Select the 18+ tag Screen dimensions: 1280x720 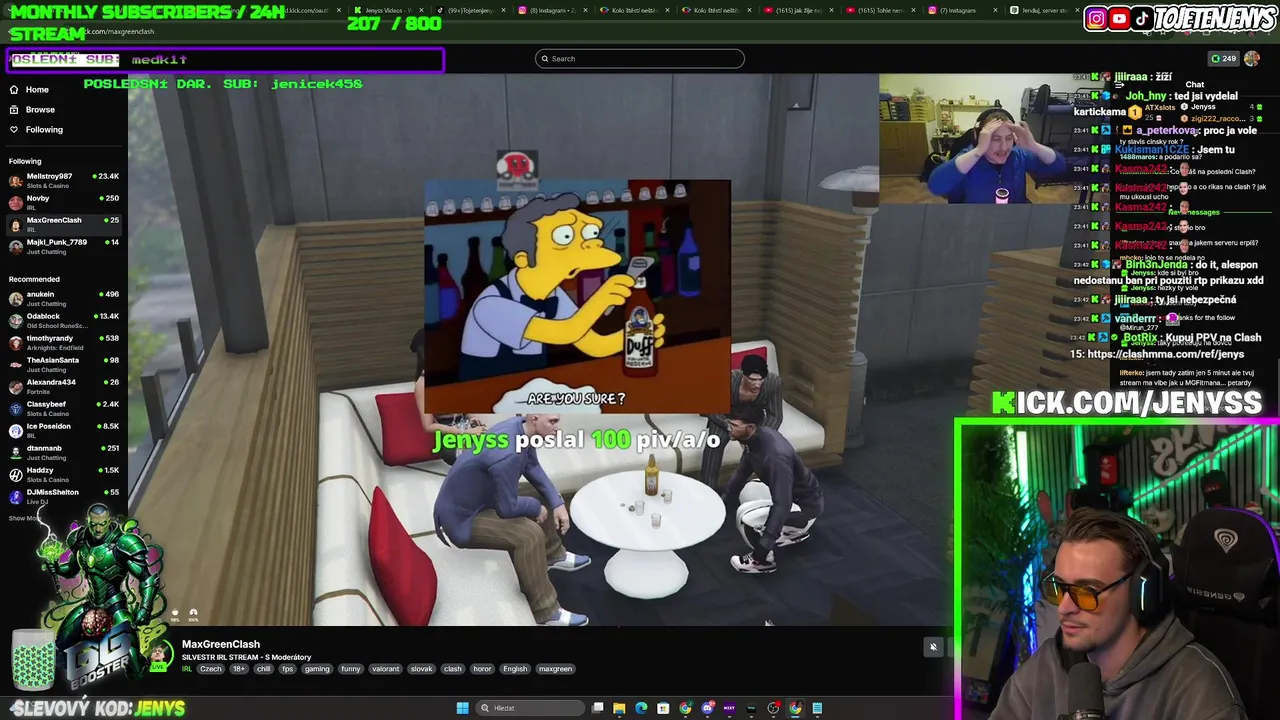(239, 669)
